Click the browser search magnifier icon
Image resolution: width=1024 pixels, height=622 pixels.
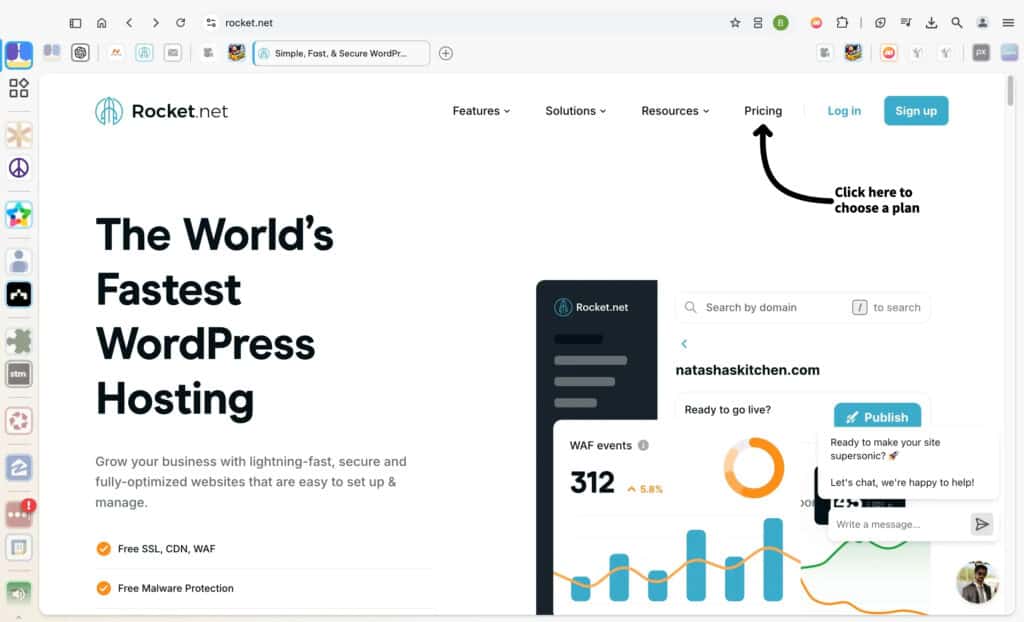pos(957,22)
